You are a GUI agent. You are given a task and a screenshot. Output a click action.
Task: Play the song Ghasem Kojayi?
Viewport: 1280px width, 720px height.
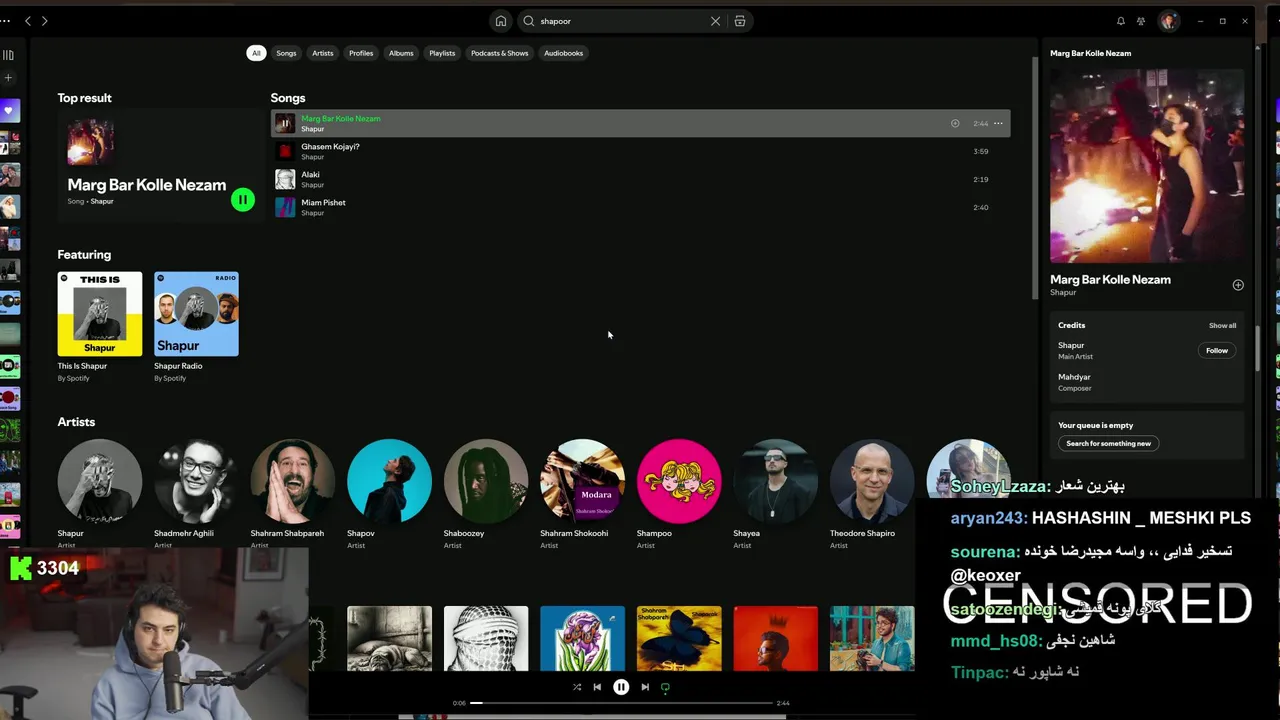coord(640,151)
